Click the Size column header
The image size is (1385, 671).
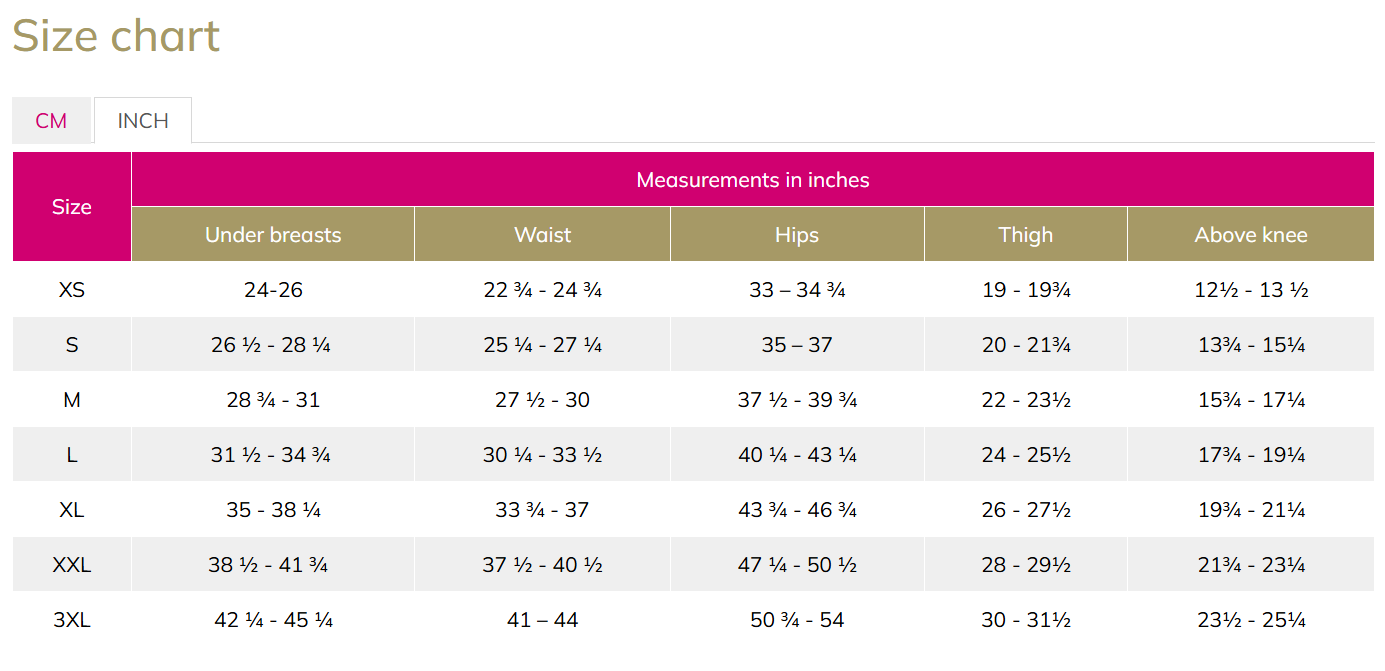(72, 207)
